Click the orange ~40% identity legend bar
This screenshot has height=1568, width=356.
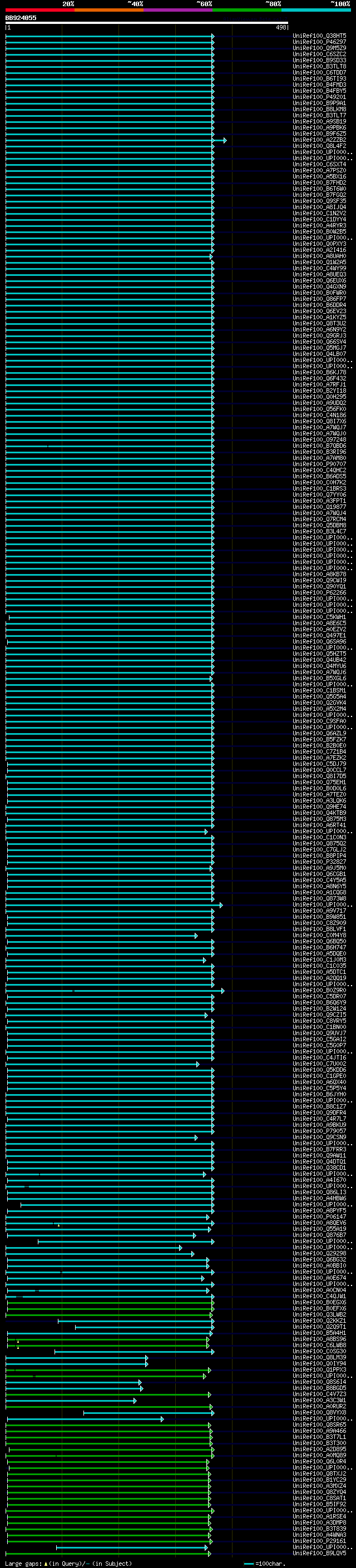click(109, 10)
